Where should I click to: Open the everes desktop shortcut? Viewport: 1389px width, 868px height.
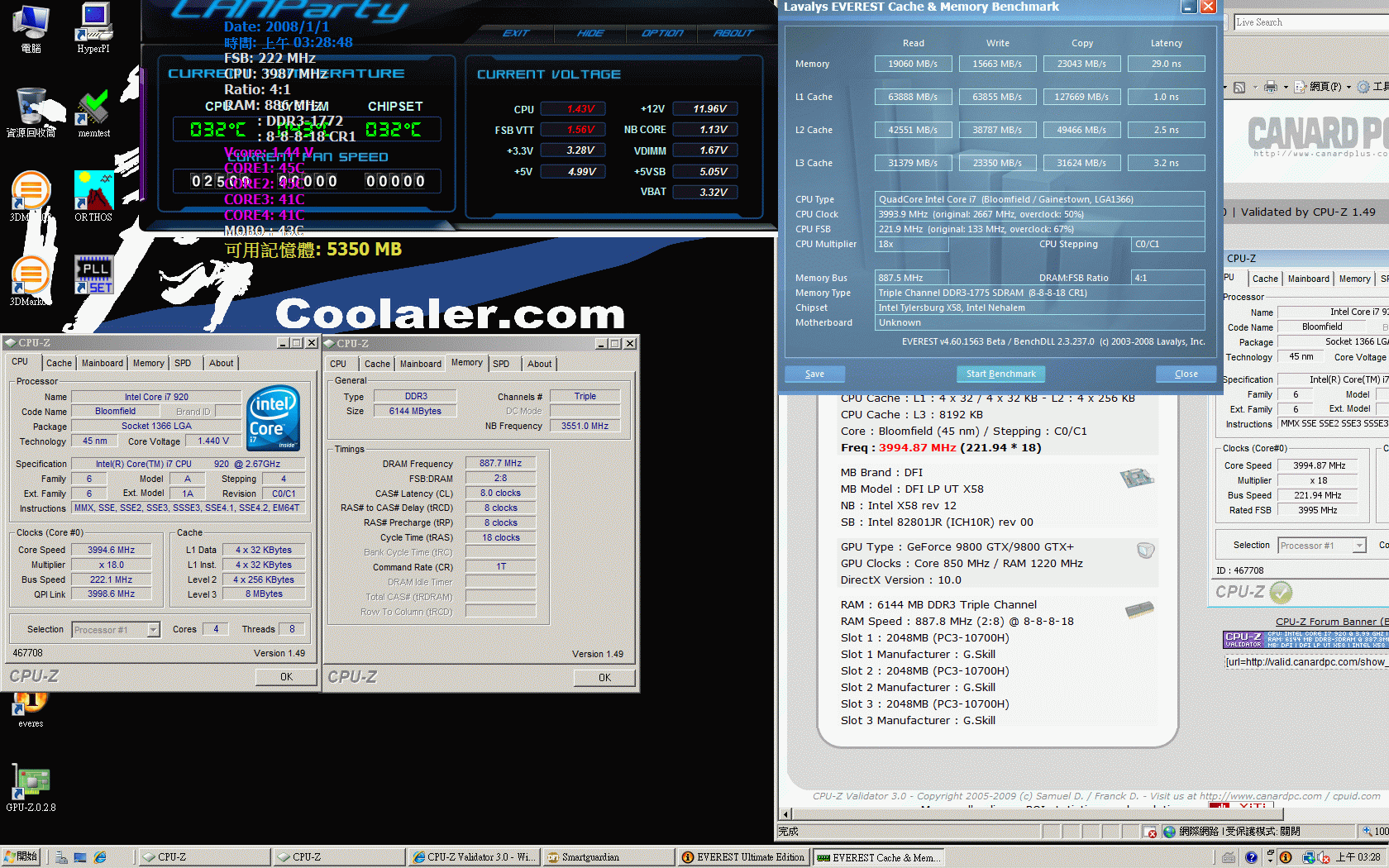click(31, 709)
